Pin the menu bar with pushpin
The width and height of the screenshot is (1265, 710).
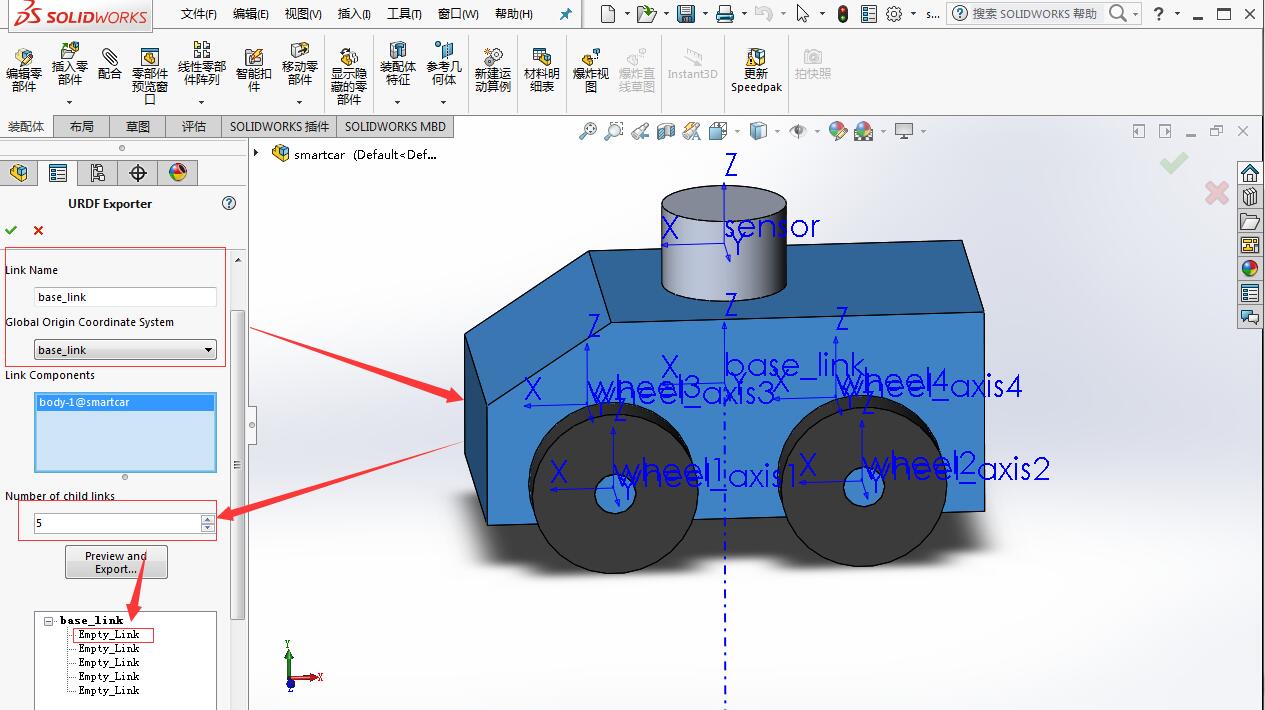point(566,14)
